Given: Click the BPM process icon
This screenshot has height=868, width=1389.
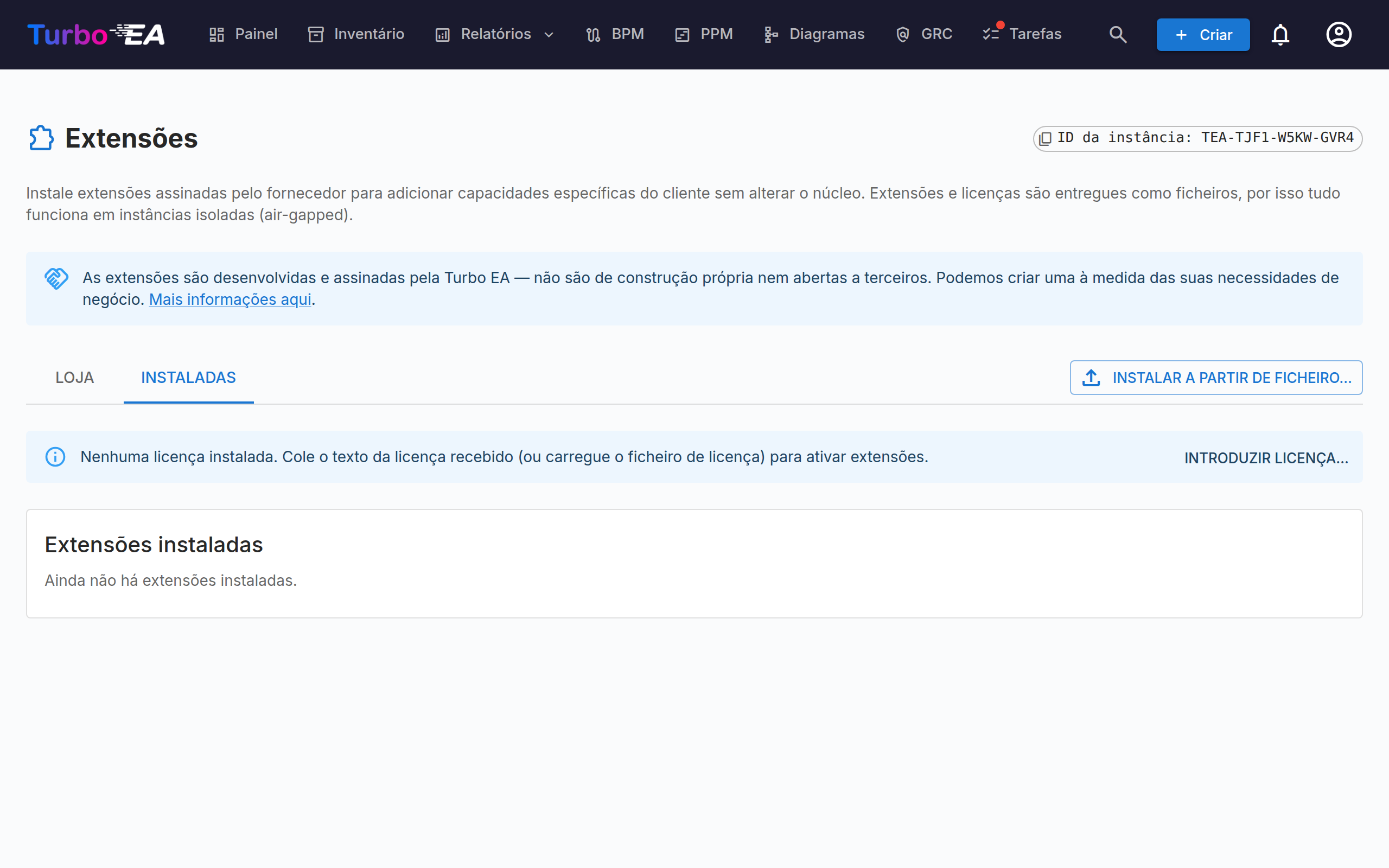Looking at the screenshot, I should pyautogui.click(x=594, y=34).
